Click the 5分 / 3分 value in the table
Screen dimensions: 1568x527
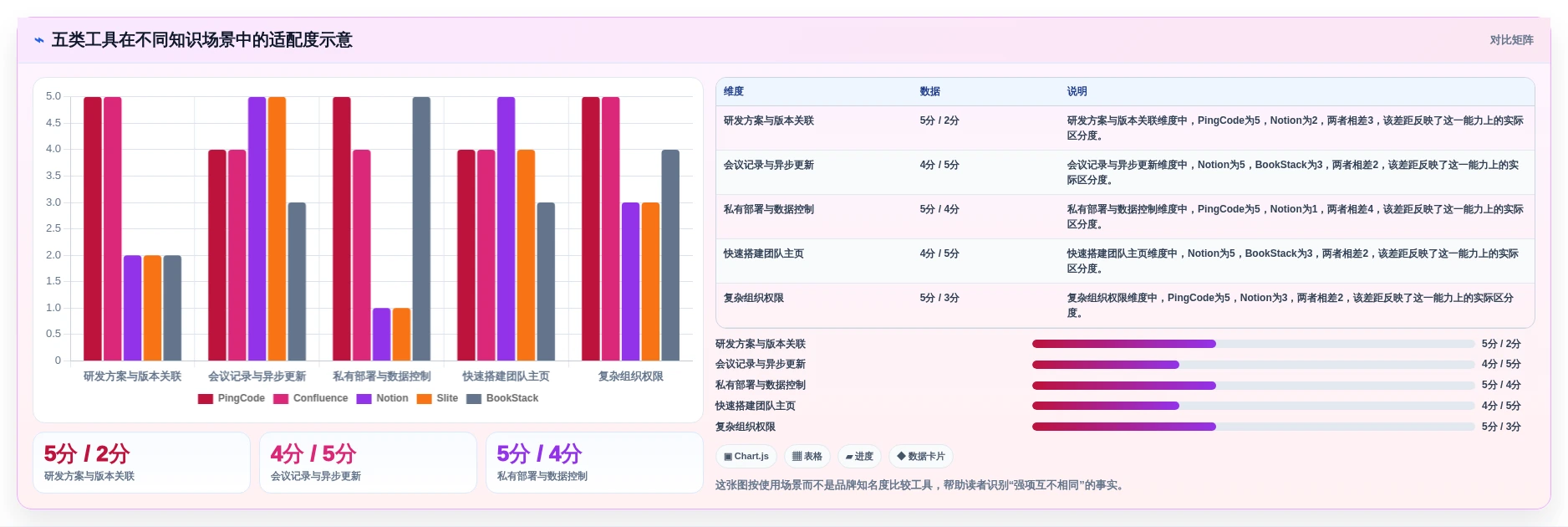[939, 298]
